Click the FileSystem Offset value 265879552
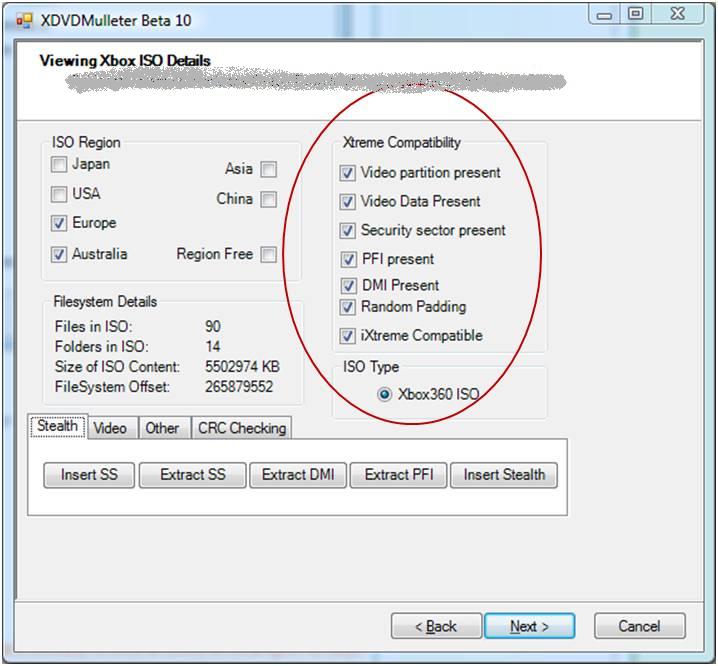This screenshot has height=666, width=718. pyautogui.click(x=239, y=387)
